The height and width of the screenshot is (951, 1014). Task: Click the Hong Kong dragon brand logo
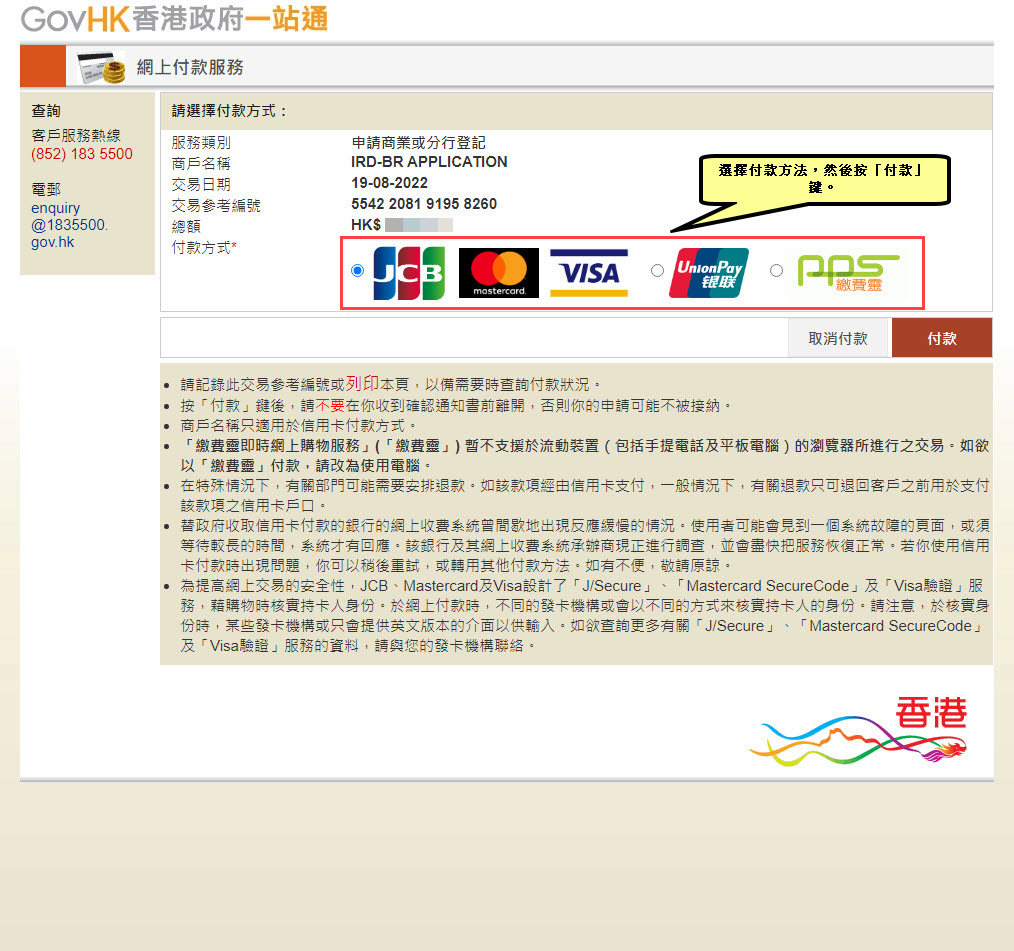pos(858,731)
